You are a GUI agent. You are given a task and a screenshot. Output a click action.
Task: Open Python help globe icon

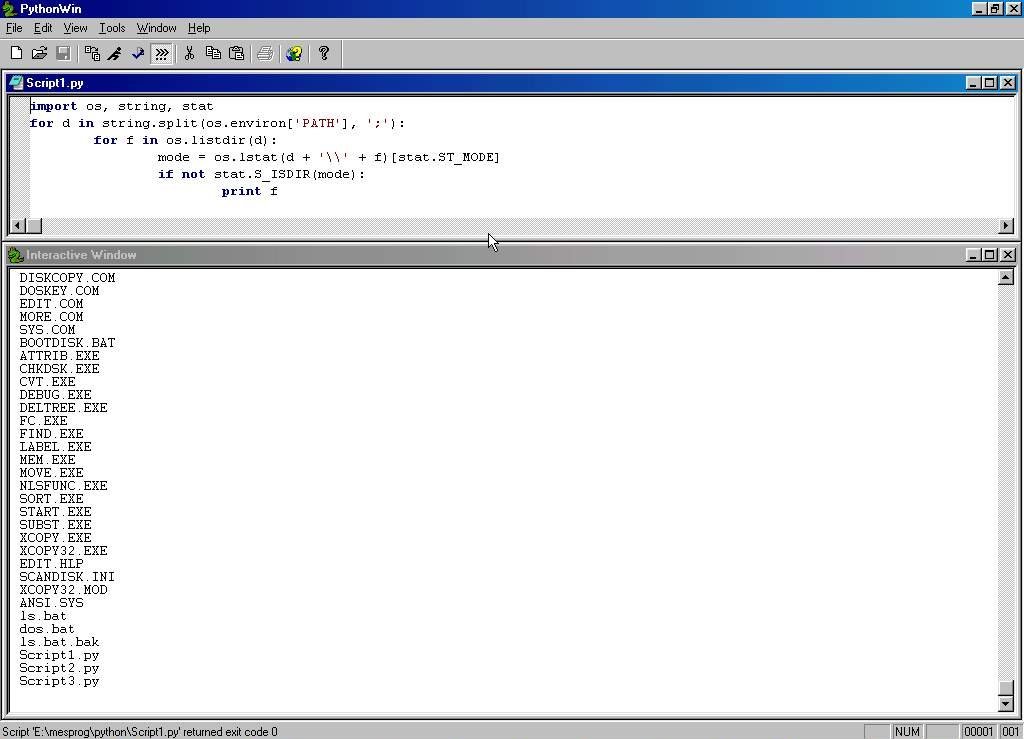294,54
